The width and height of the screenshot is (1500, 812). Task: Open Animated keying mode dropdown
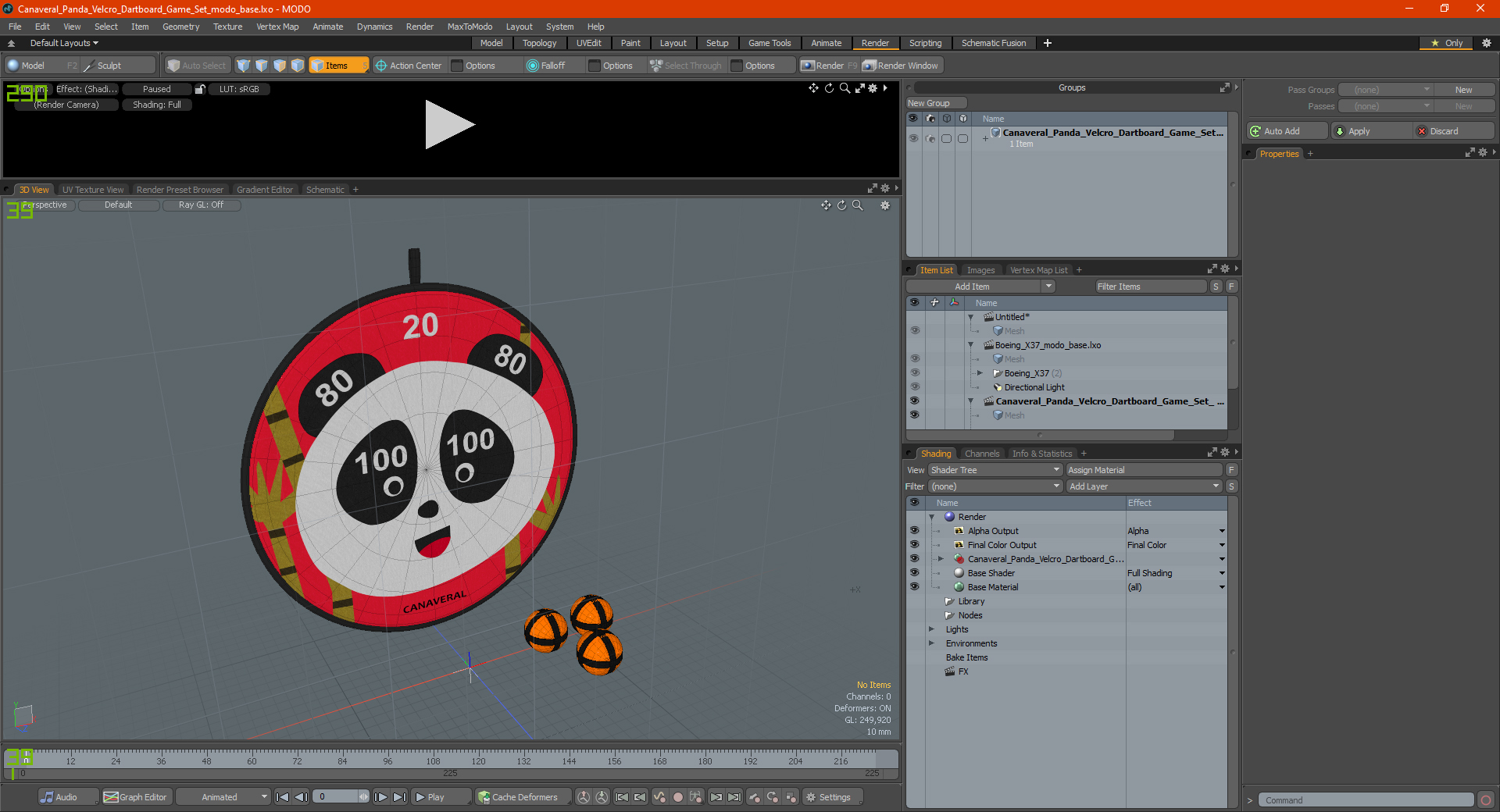click(223, 797)
